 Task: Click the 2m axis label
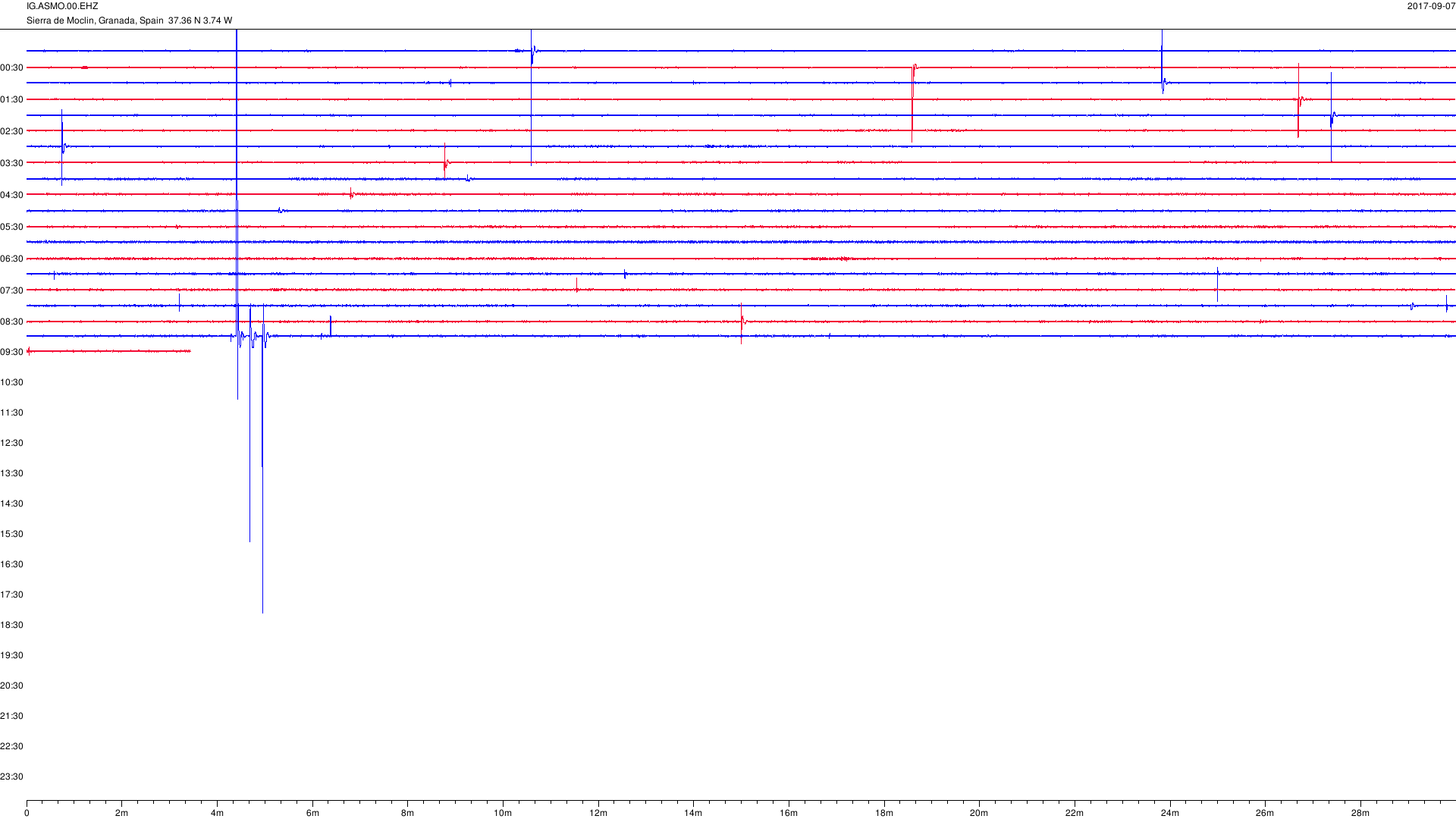point(121,814)
